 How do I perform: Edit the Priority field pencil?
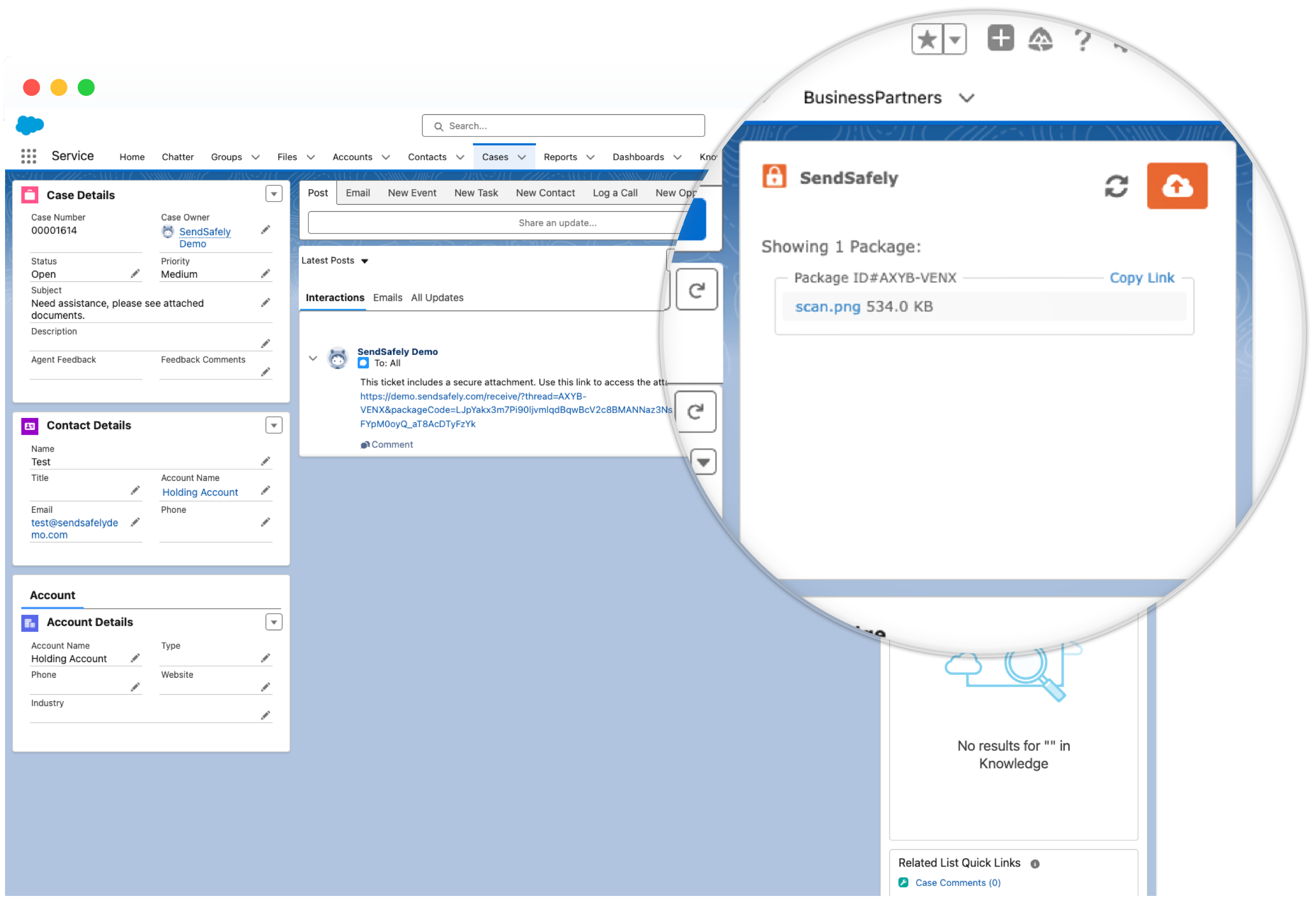tap(266, 275)
